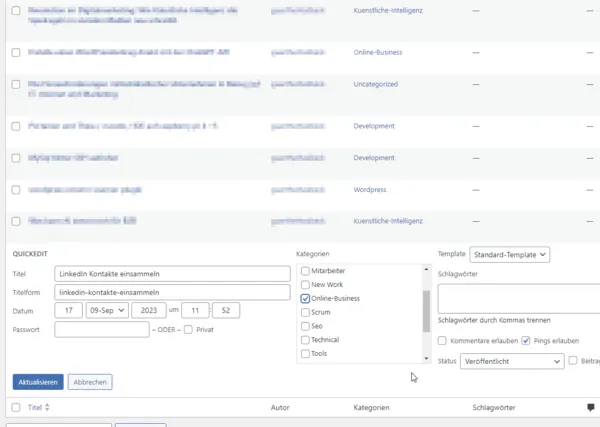This screenshot has height=427, width=600.
Task: Click the Titel column sort link
Action: pos(35,407)
